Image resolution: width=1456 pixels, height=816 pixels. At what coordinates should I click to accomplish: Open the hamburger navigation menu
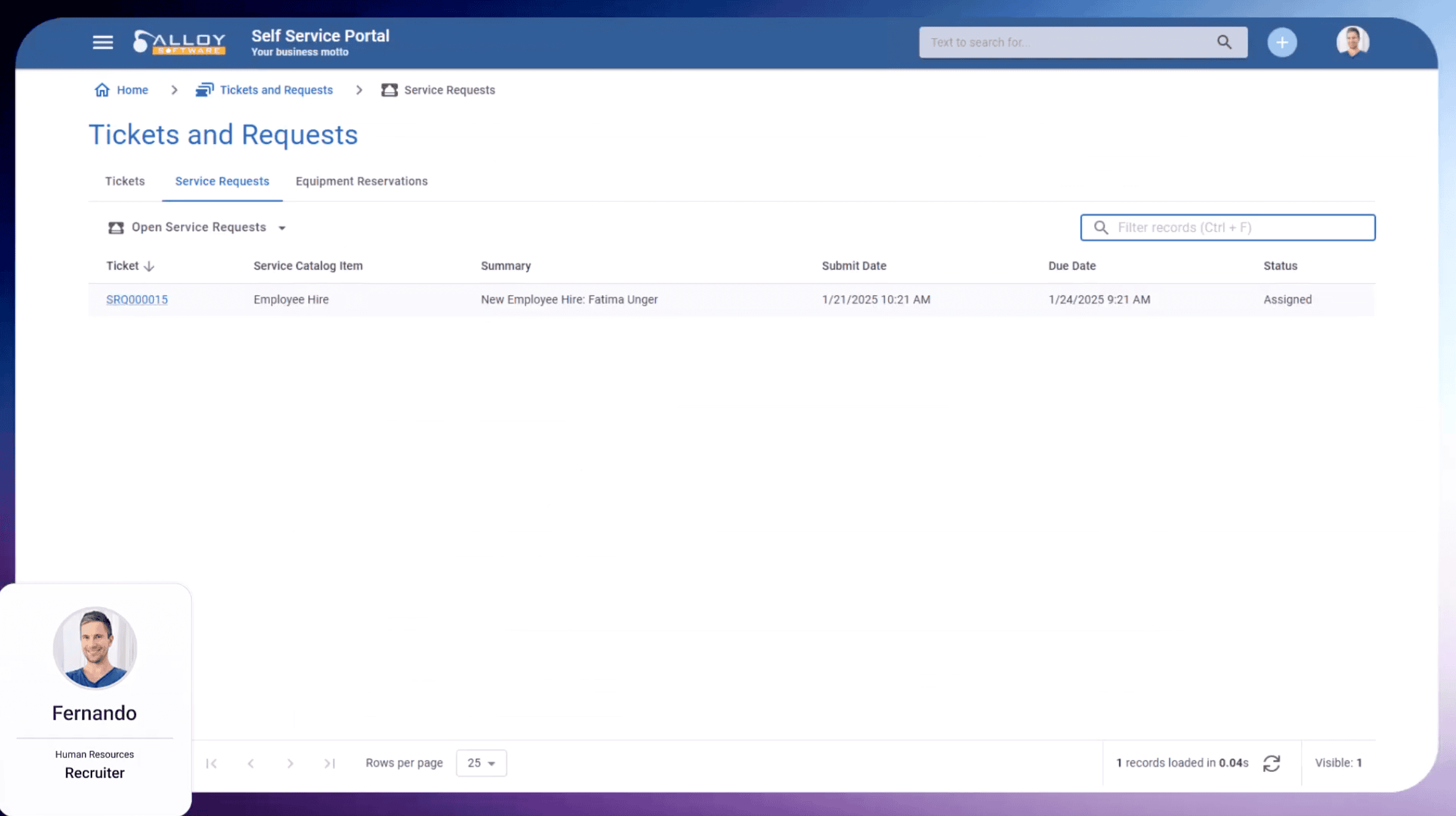coord(103,42)
